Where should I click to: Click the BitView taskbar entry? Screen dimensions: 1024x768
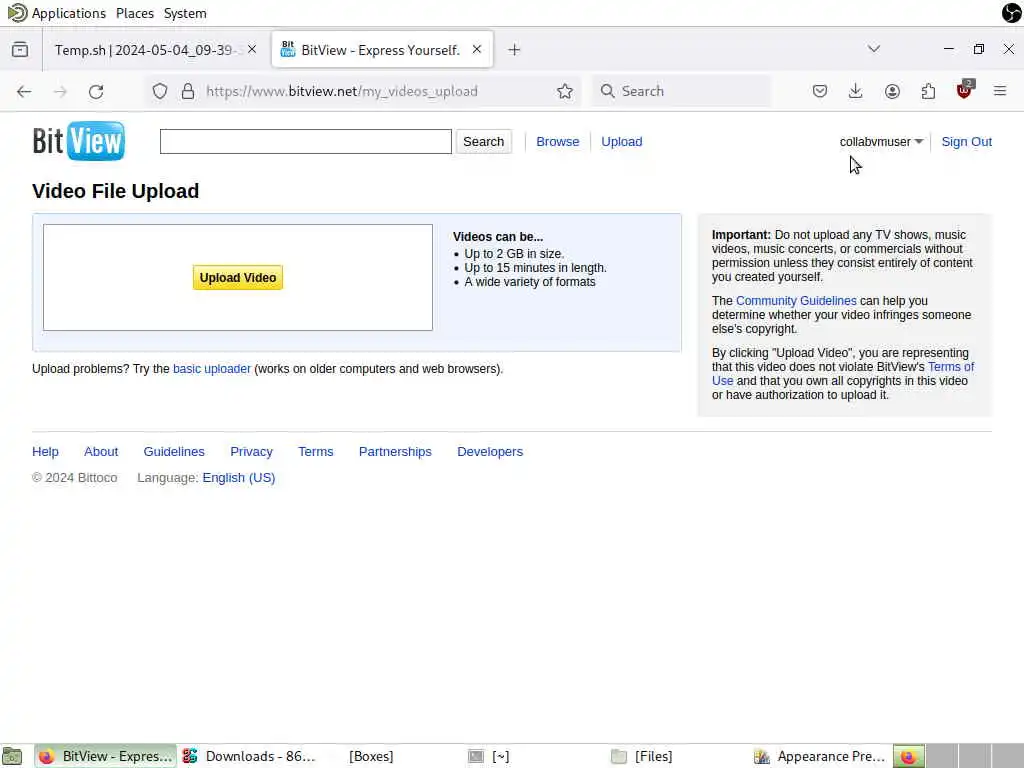(106, 756)
